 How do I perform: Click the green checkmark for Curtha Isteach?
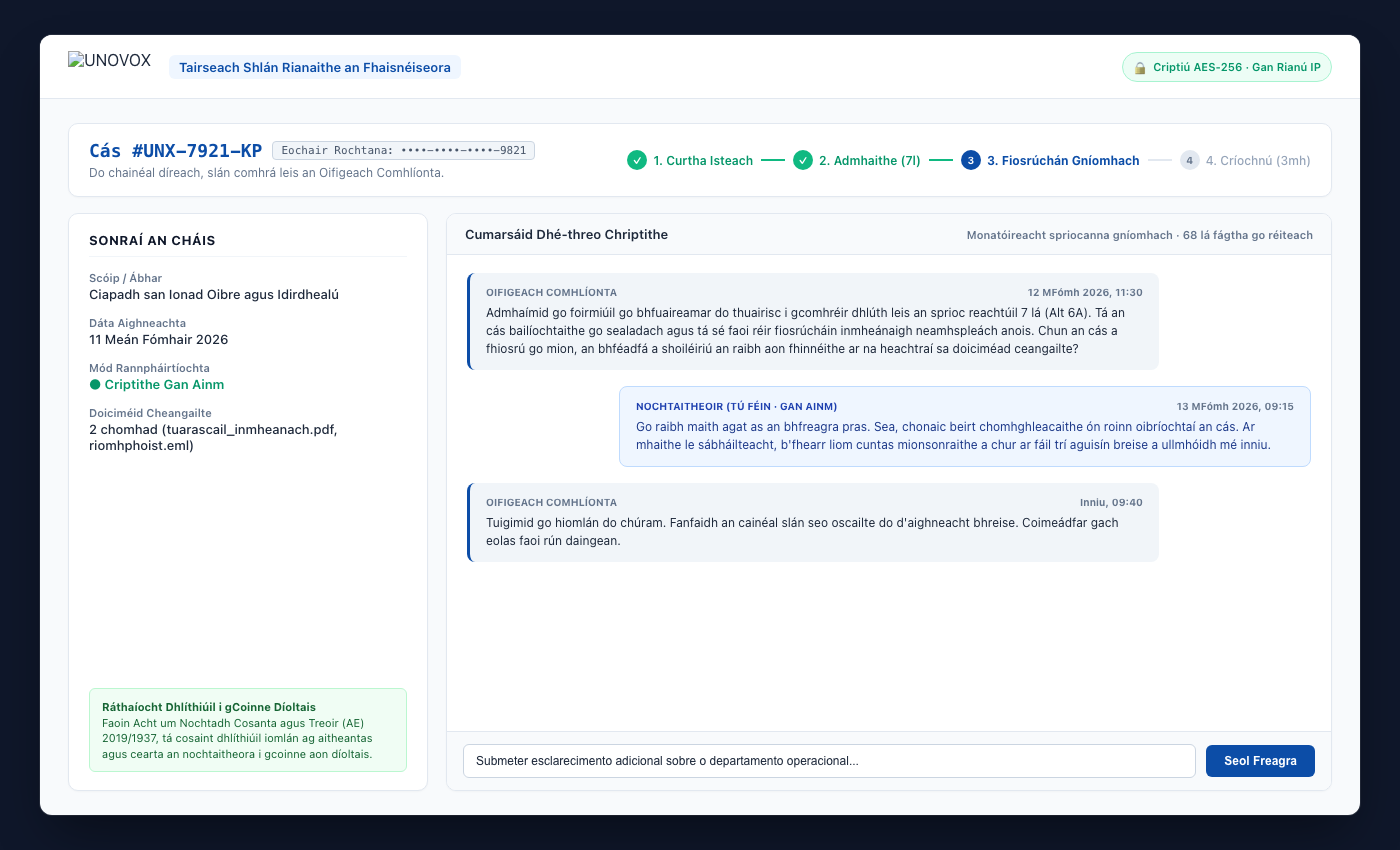(x=637, y=160)
